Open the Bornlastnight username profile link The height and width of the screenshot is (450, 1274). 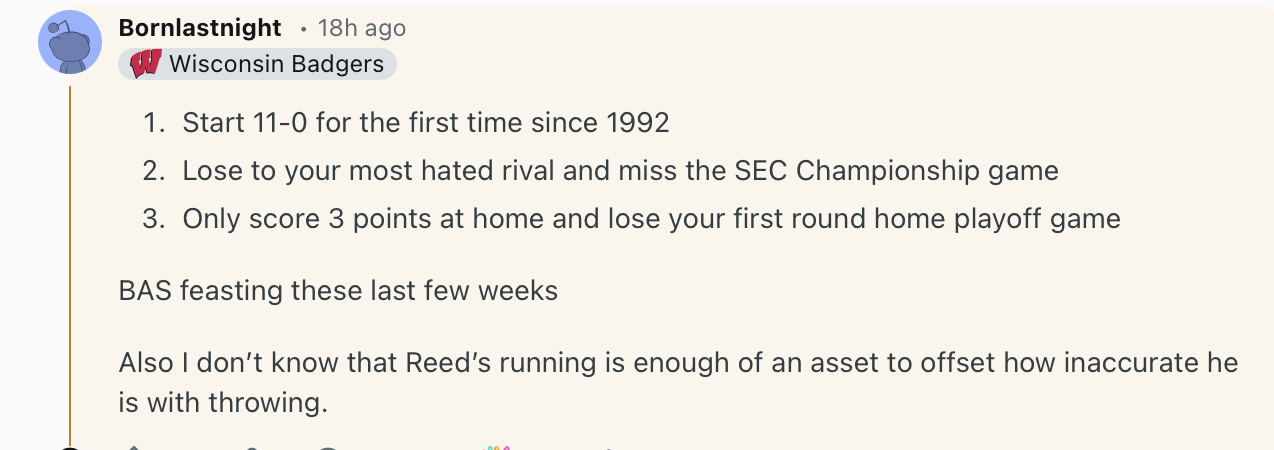pos(200,28)
